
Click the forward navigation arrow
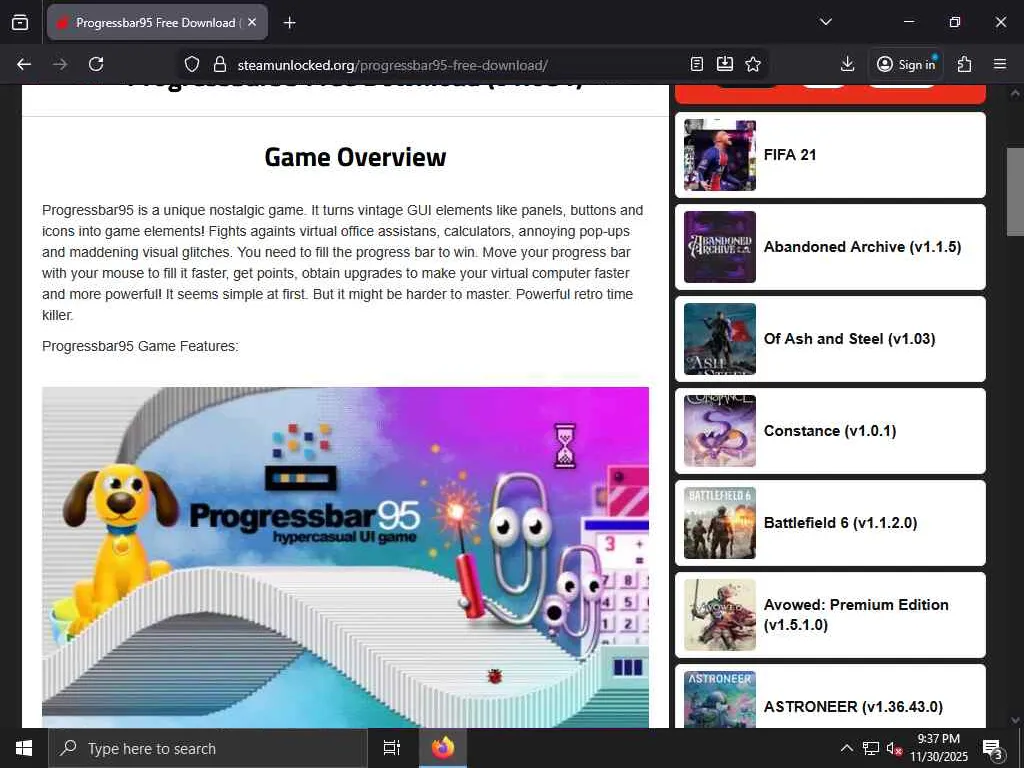[x=60, y=64]
